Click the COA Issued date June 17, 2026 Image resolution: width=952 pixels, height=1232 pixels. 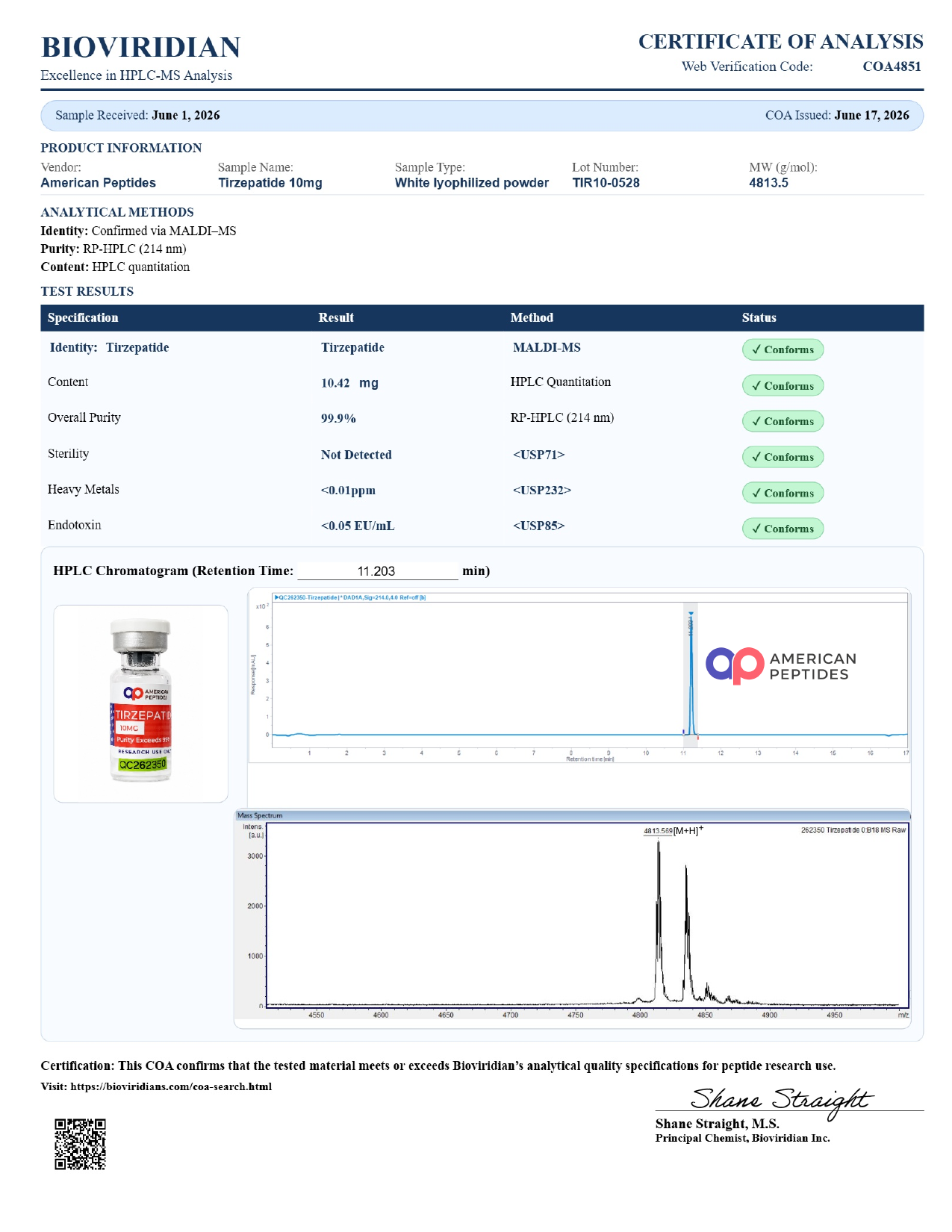(x=871, y=115)
